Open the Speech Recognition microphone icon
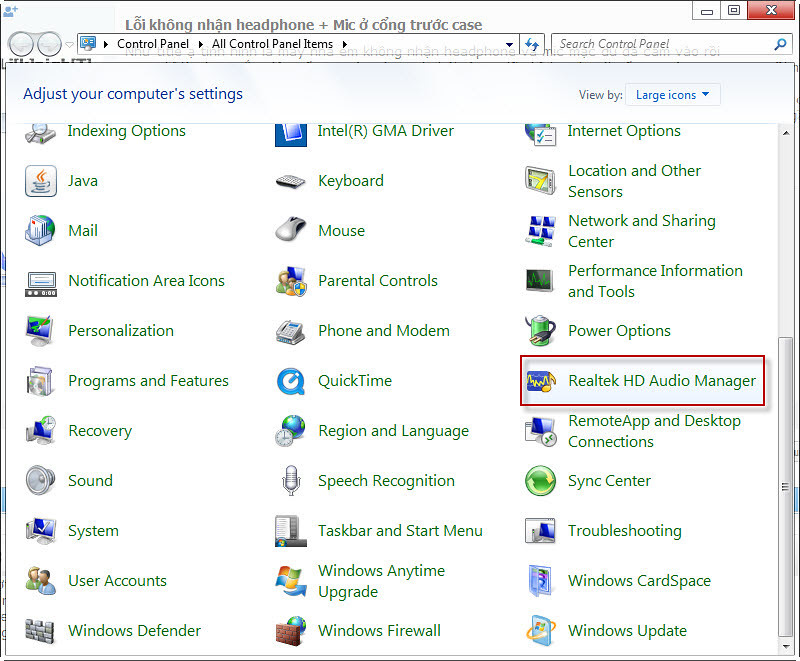The height and width of the screenshot is (661, 800). tap(291, 480)
